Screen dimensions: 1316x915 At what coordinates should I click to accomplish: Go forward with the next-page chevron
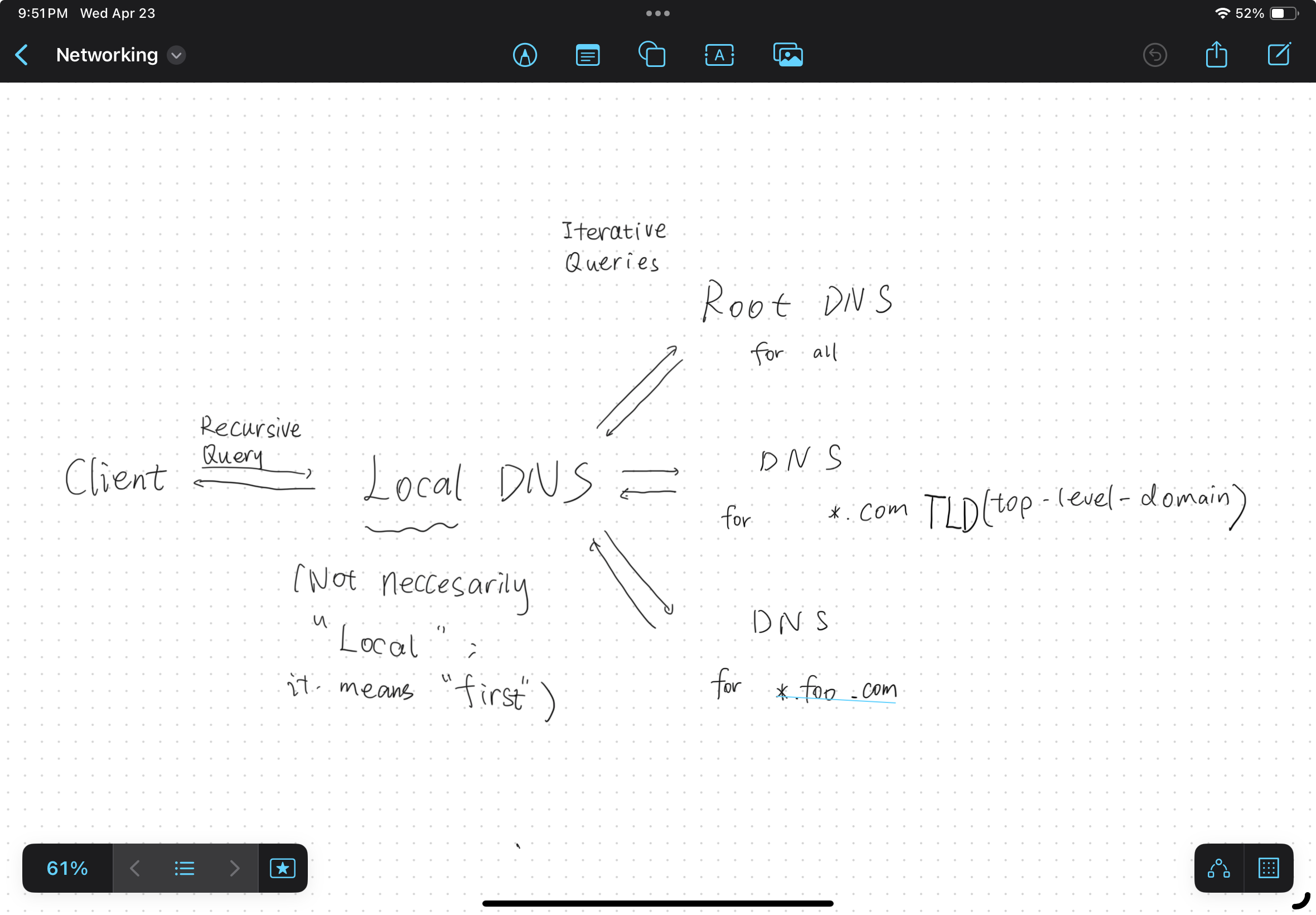[235, 868]
